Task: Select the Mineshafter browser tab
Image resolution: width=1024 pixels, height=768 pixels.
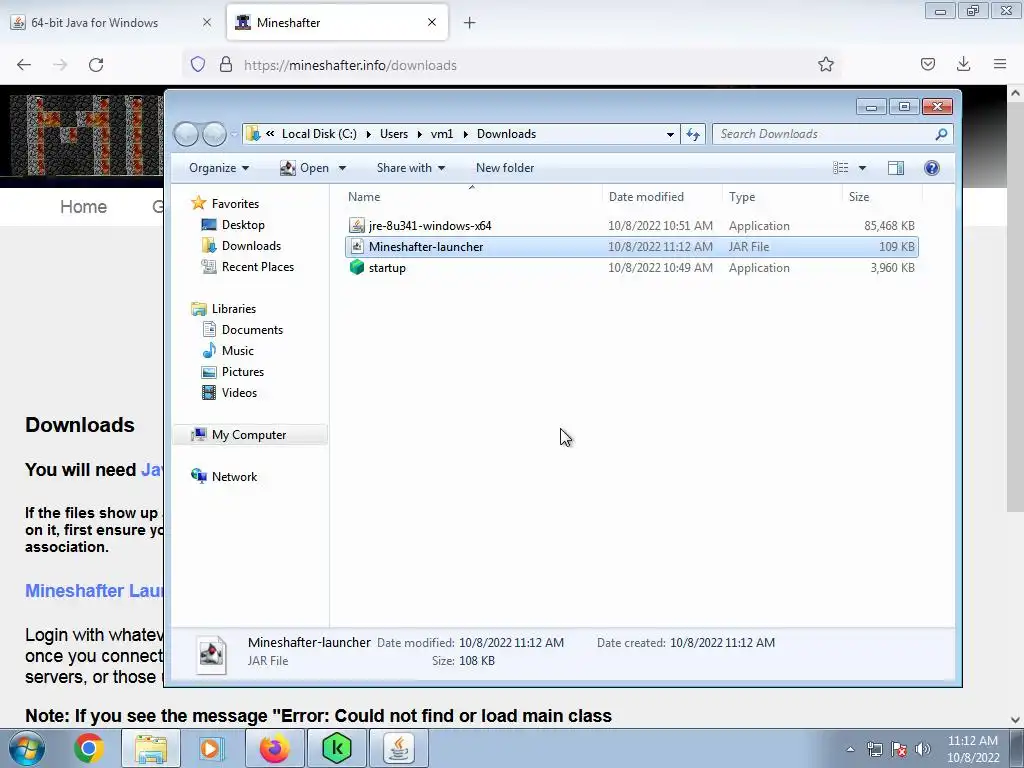Action: (x=337, y=22)
